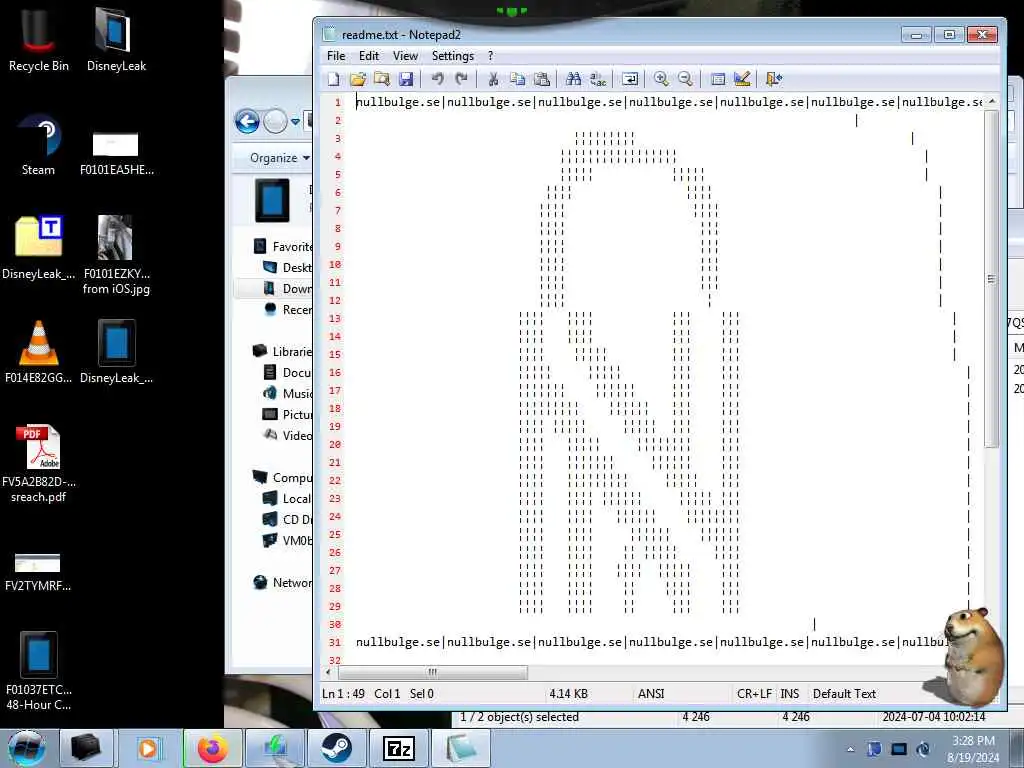Click line 1 text in the editor

click(669, 102)
